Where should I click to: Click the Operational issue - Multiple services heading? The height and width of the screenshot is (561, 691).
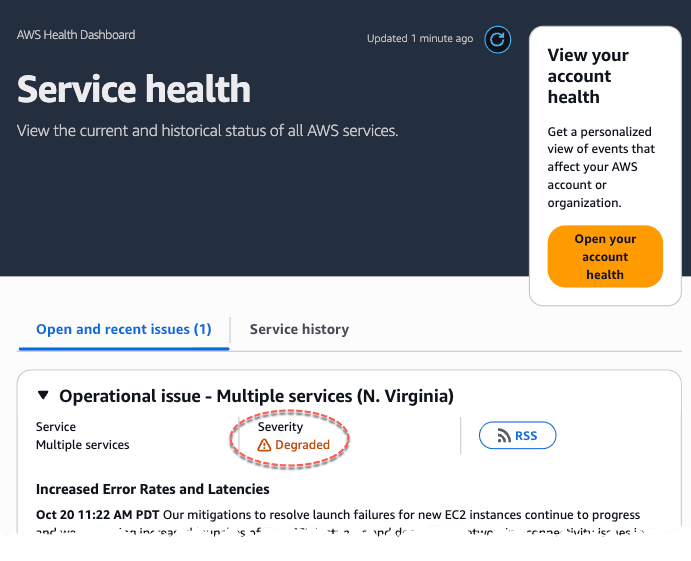point(256,396)
